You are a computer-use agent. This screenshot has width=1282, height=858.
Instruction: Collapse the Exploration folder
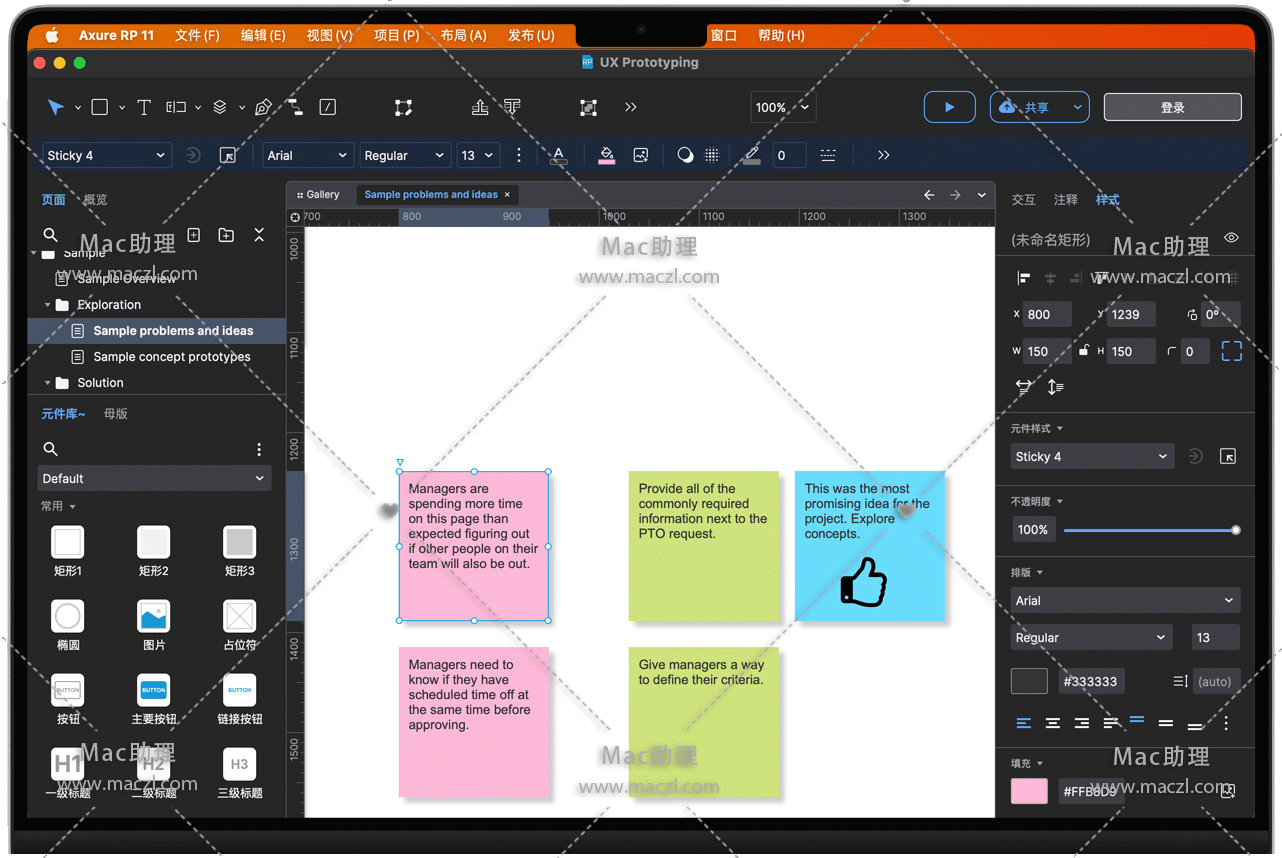coord(47,305)
